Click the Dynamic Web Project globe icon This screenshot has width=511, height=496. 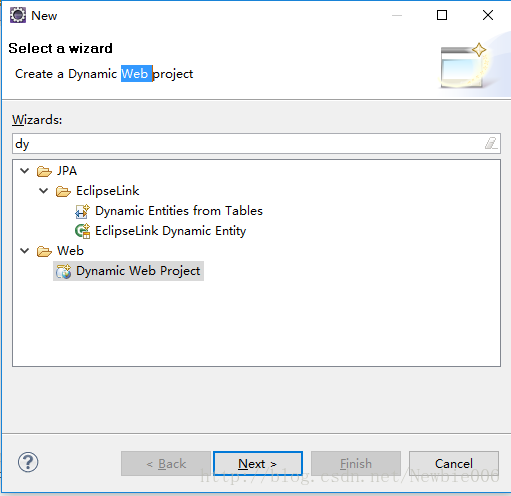click(x=63, y=271)
